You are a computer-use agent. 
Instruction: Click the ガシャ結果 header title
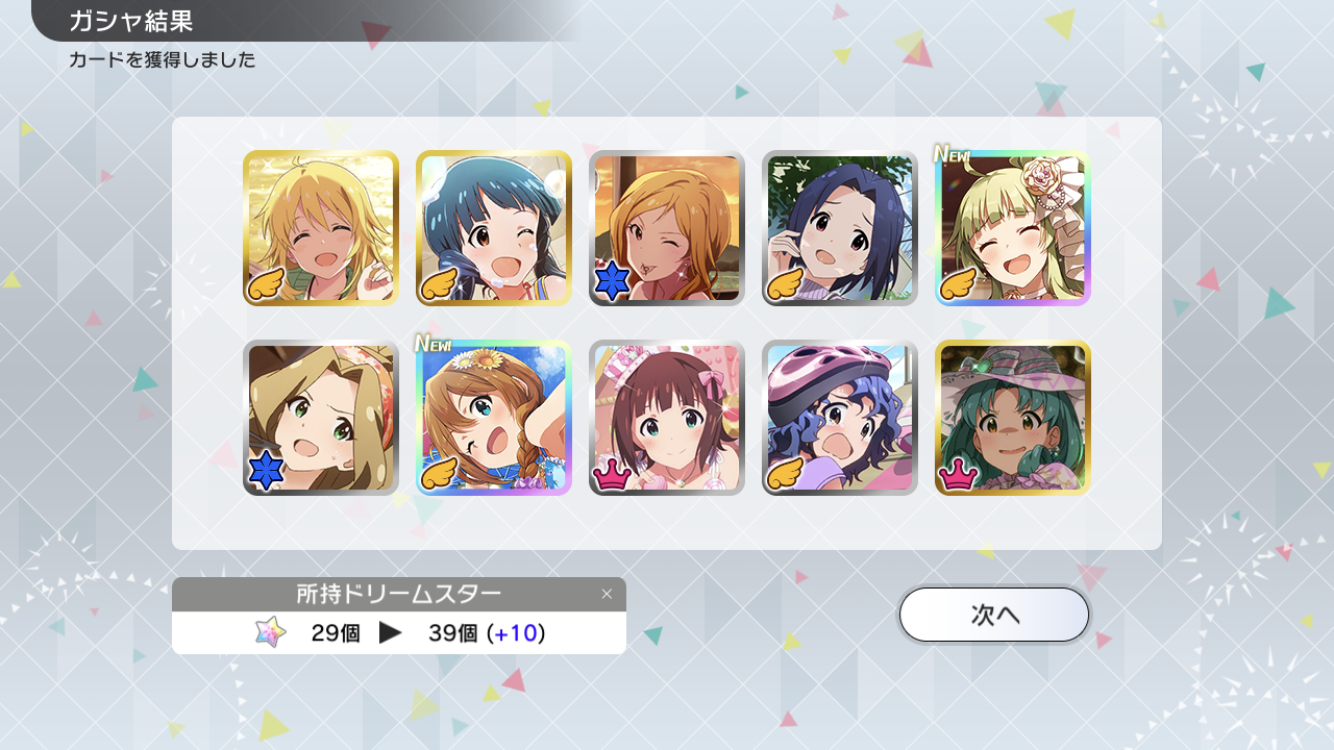pos(131,20)
